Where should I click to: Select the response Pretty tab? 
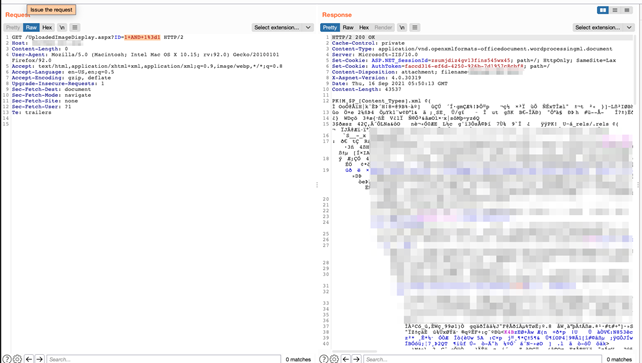pyautogui.click(x=330, y=27)
